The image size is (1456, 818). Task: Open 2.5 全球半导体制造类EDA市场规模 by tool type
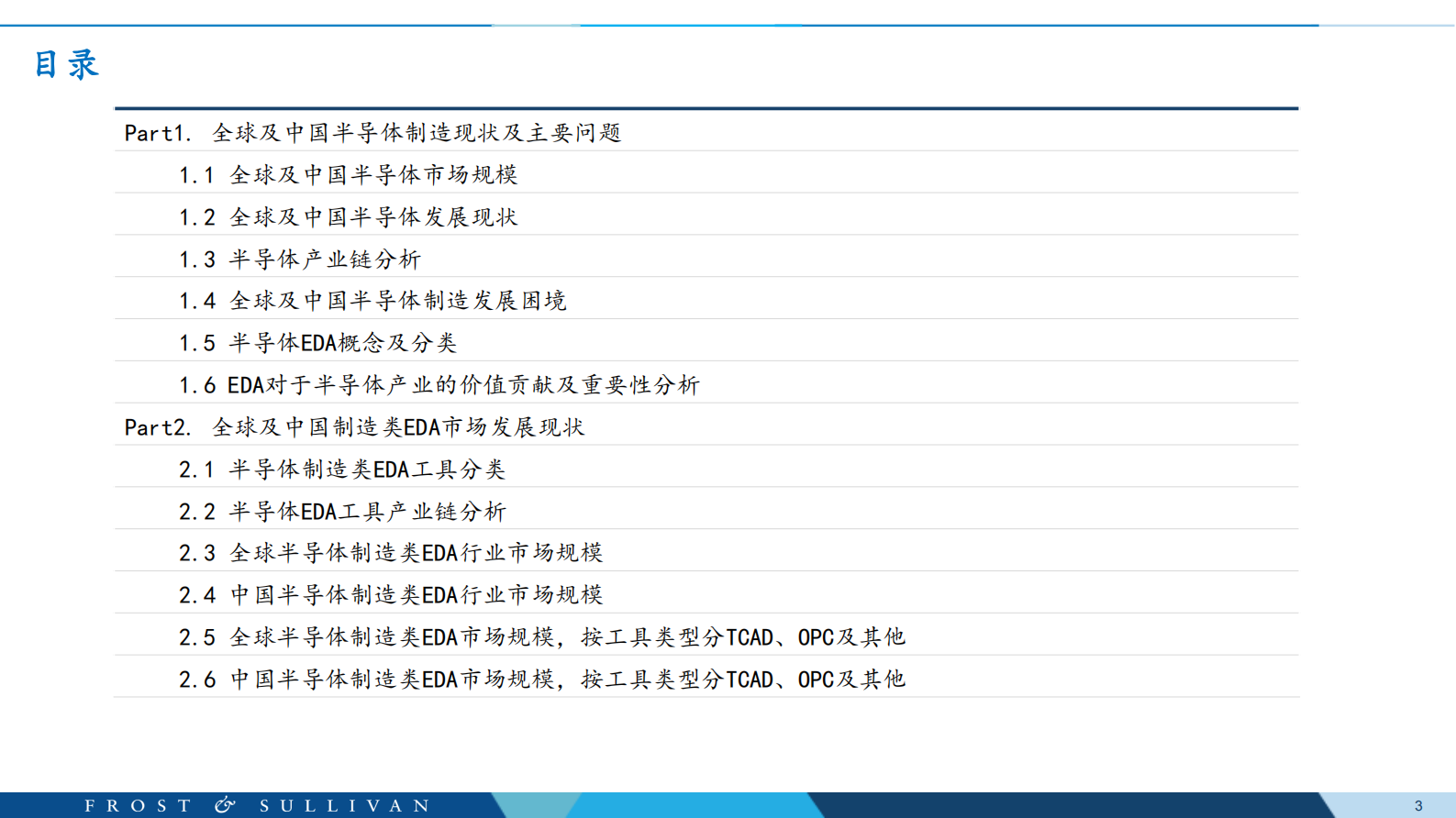pyautogui.click(x=541, y=637)
